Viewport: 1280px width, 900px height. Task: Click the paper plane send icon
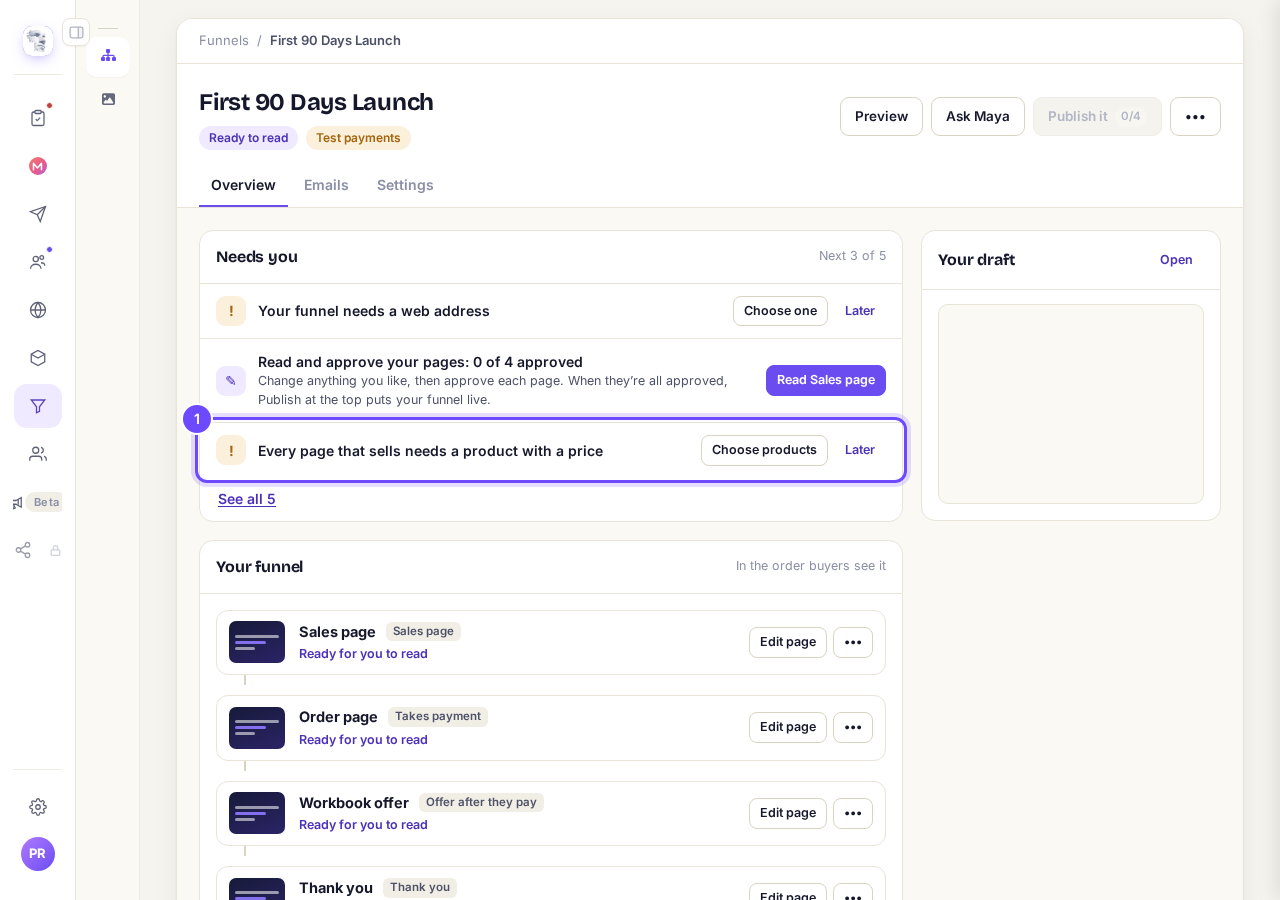tap(38, 214)
